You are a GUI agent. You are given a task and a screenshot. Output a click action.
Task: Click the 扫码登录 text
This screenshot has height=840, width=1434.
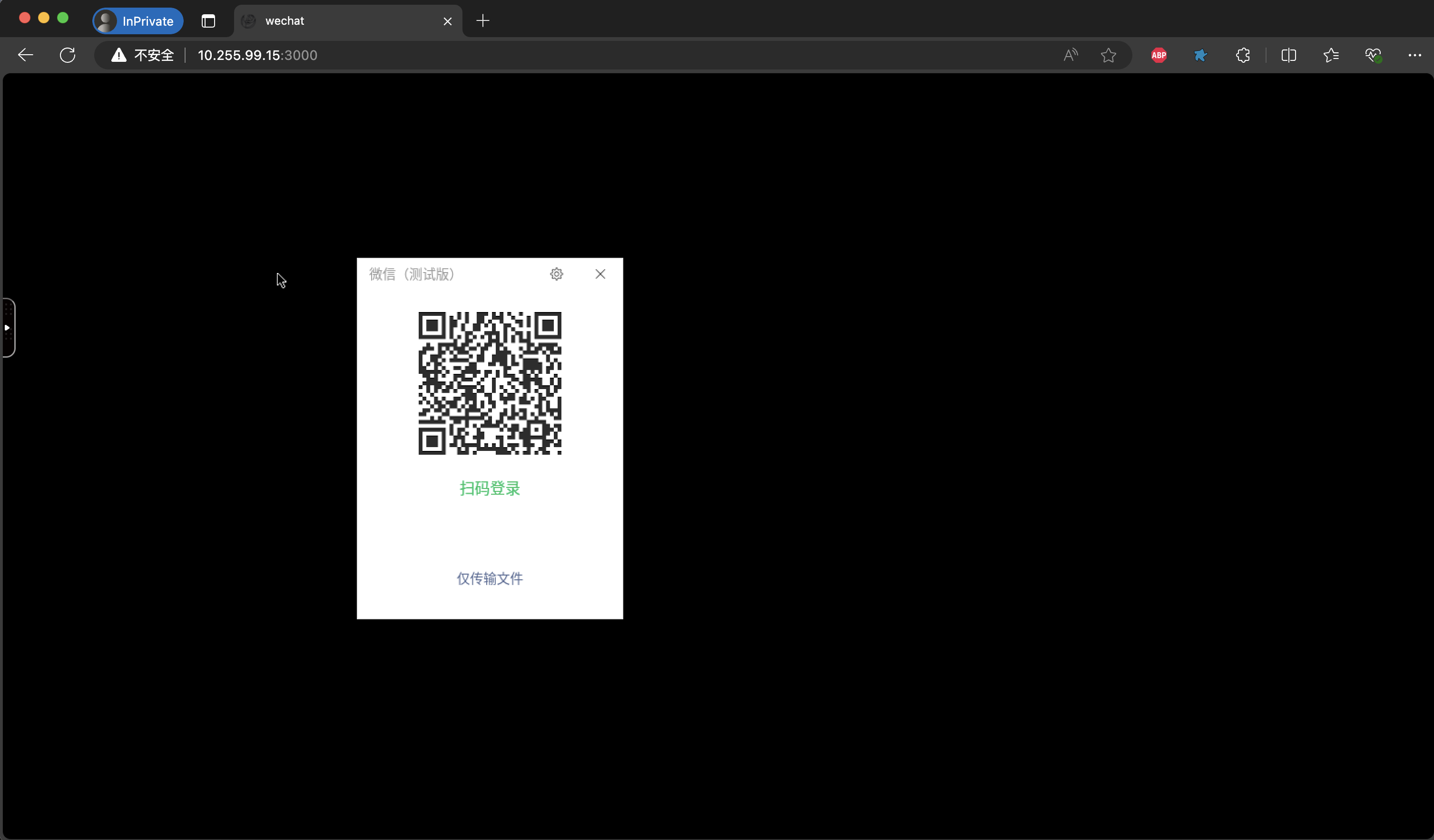(490, 488)
